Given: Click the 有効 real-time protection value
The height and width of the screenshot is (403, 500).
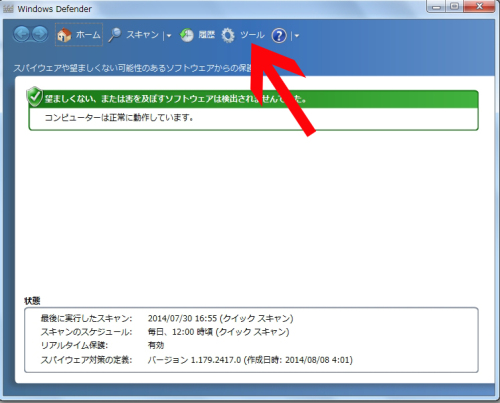Looking at the screenshot, I should coord(156,345).
